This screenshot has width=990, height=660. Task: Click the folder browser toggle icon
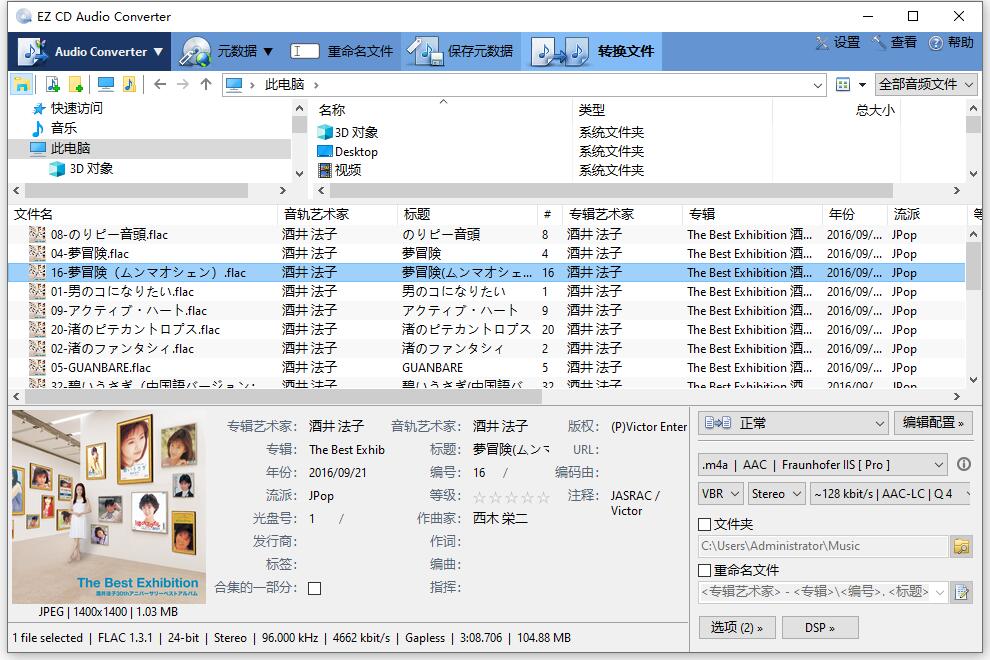(x=22, y=84)
